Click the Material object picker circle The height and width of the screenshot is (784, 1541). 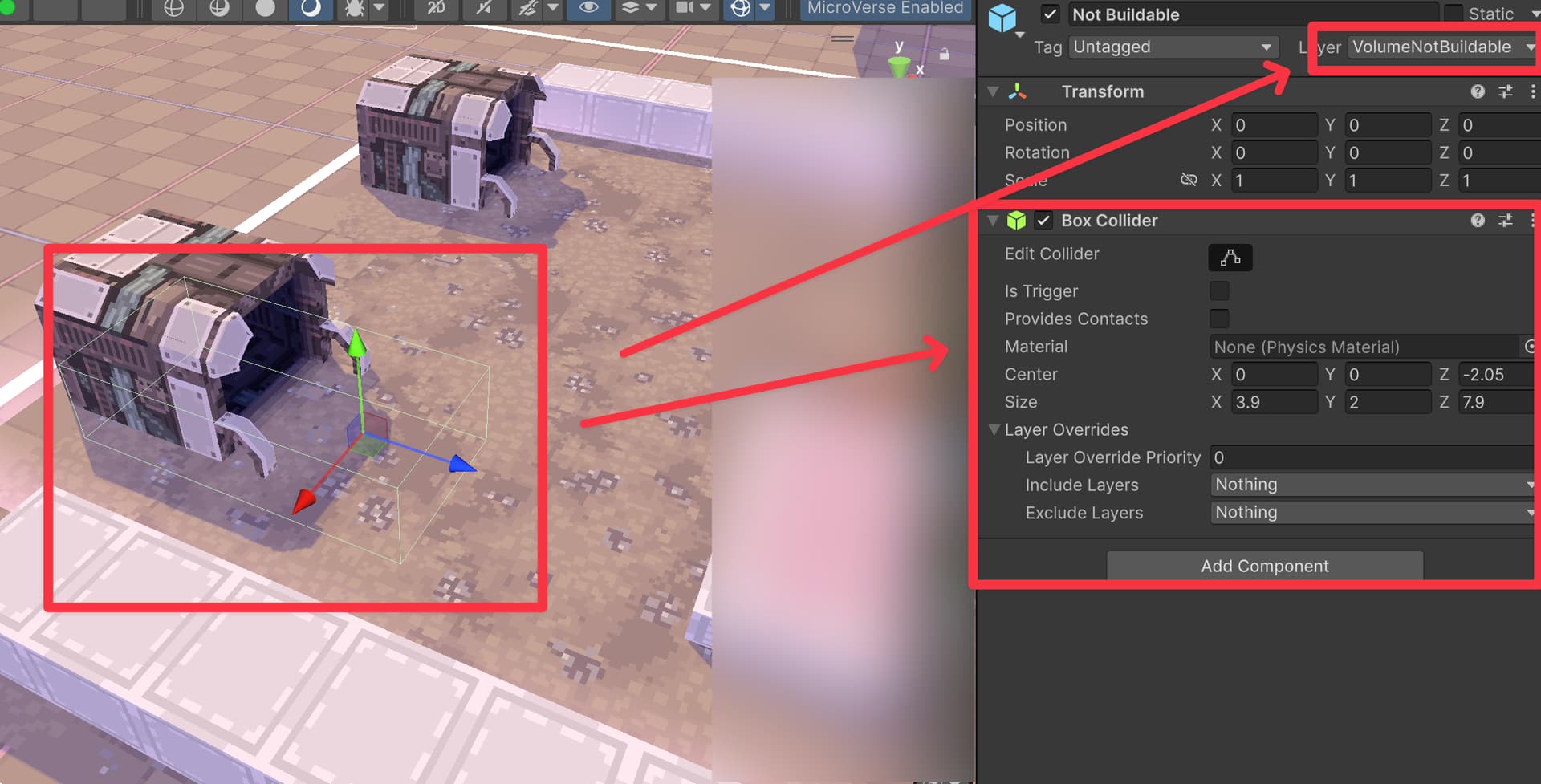point(1530,347)
